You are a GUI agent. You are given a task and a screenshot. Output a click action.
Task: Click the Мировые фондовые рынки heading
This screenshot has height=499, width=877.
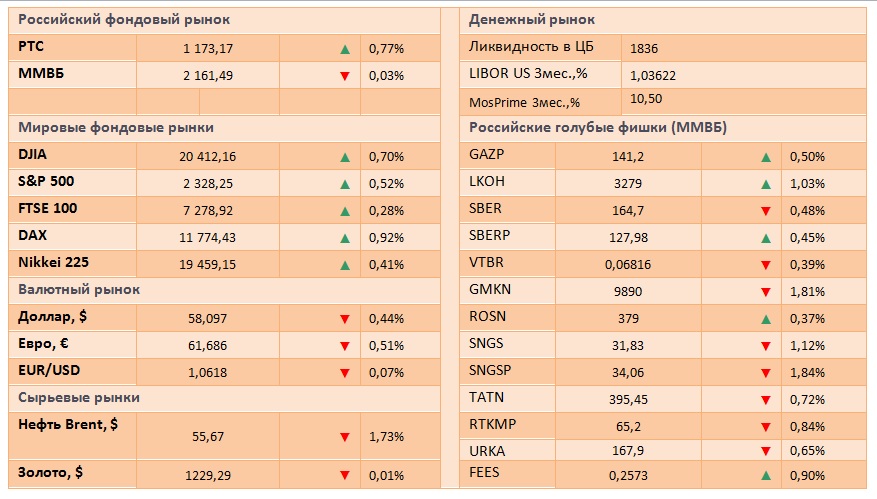(x=117, y=128)
